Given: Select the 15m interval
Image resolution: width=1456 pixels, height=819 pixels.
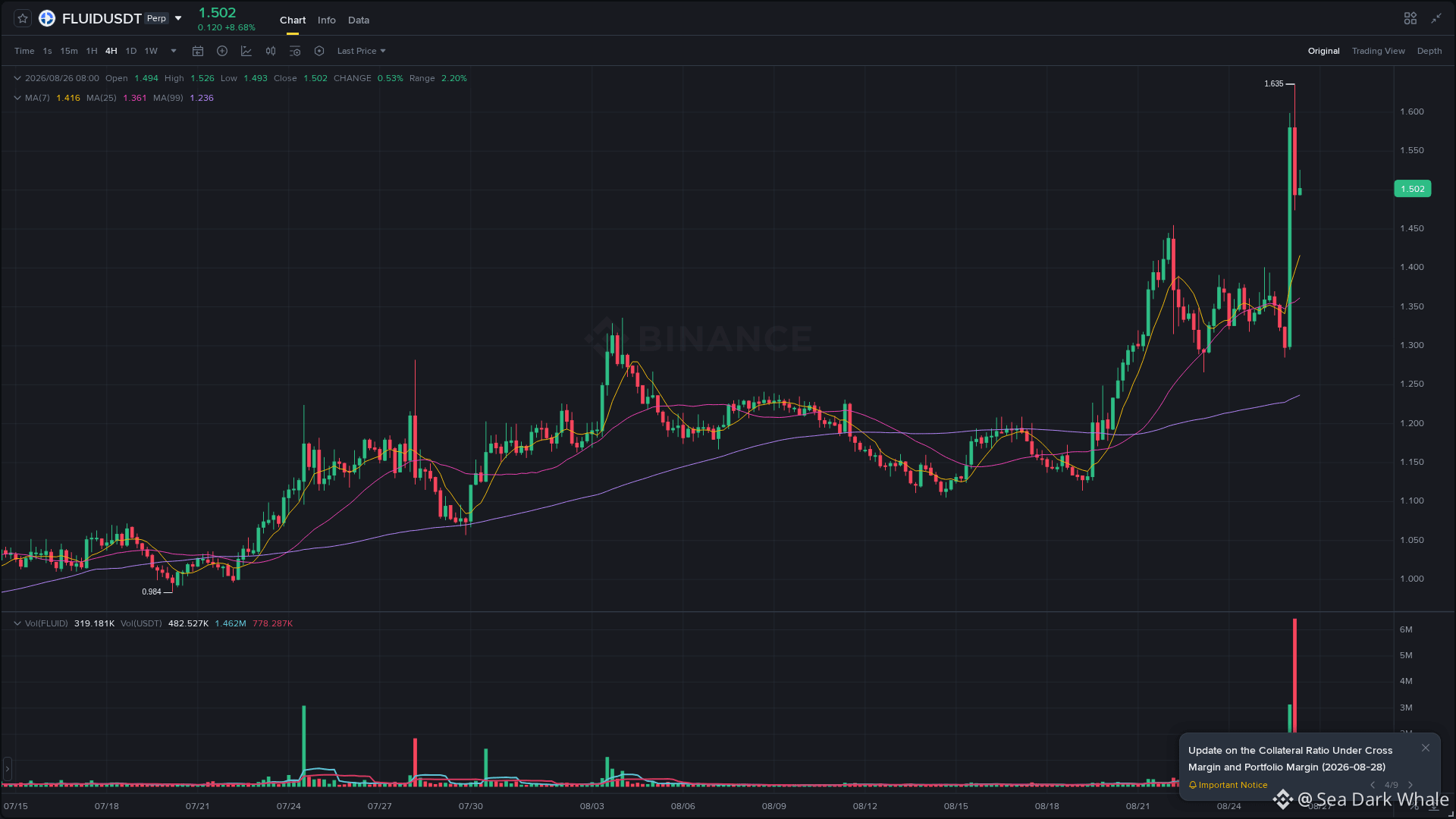Looking at the screenshot, I should coord(69,51).
